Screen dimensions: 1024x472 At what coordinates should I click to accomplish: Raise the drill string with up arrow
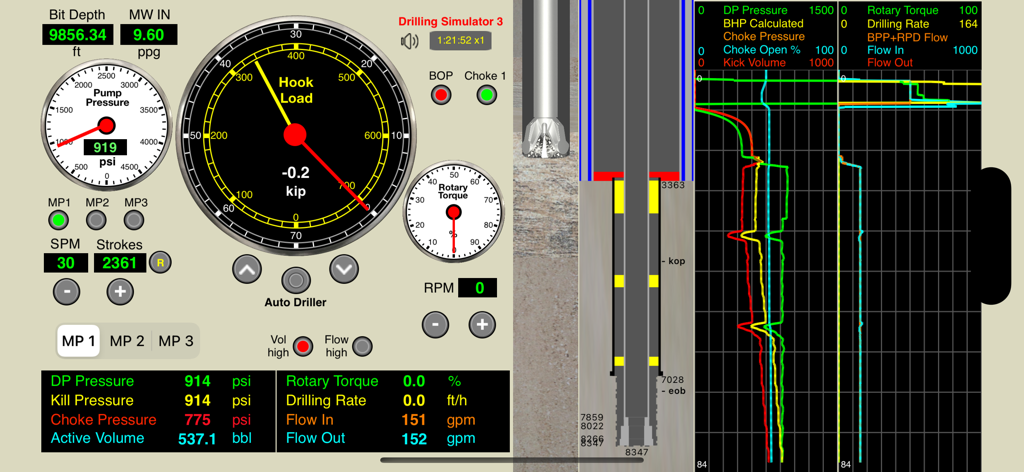pyautogui.click(x=247, y=268)
